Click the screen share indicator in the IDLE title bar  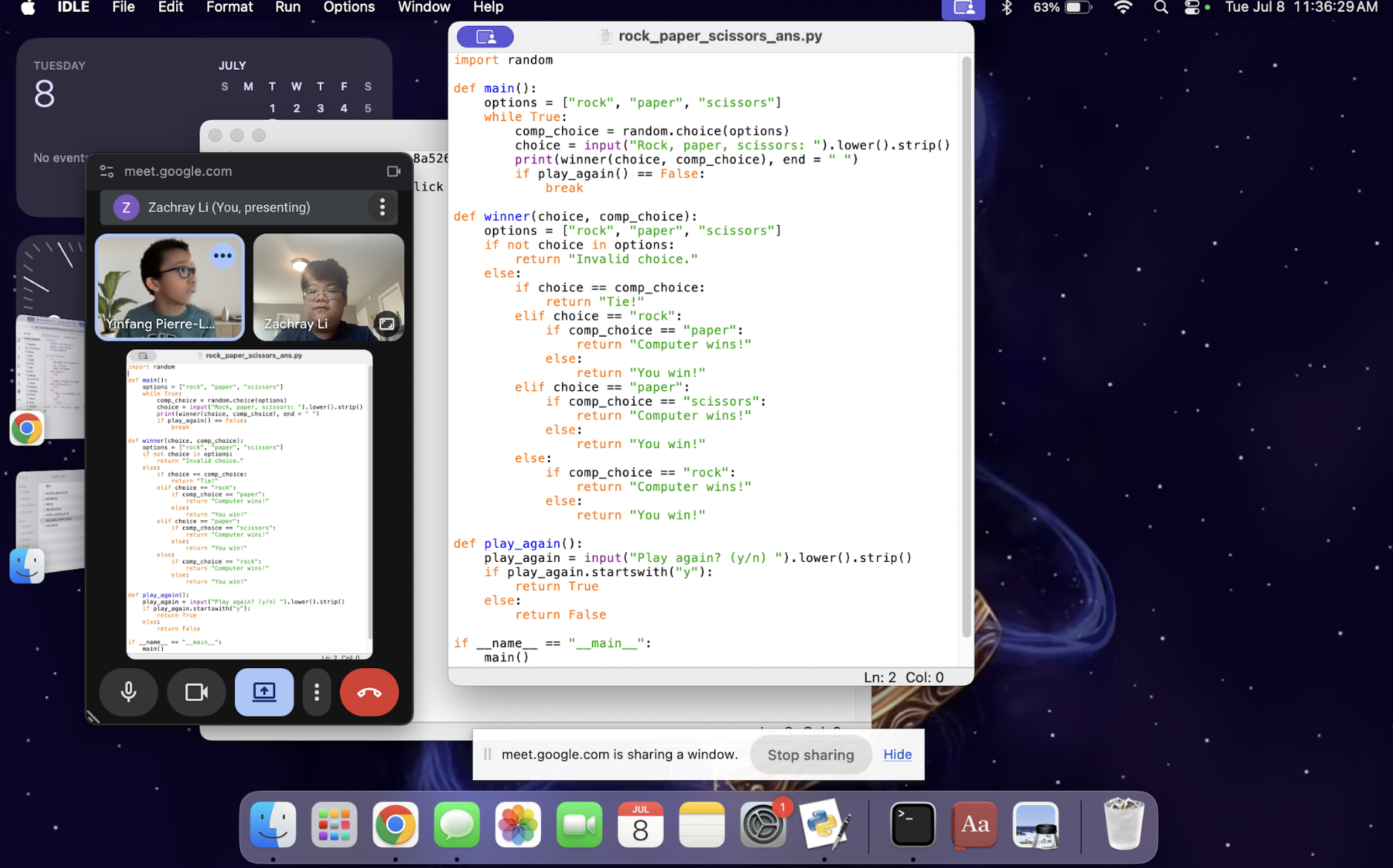(x=485, y=36)
